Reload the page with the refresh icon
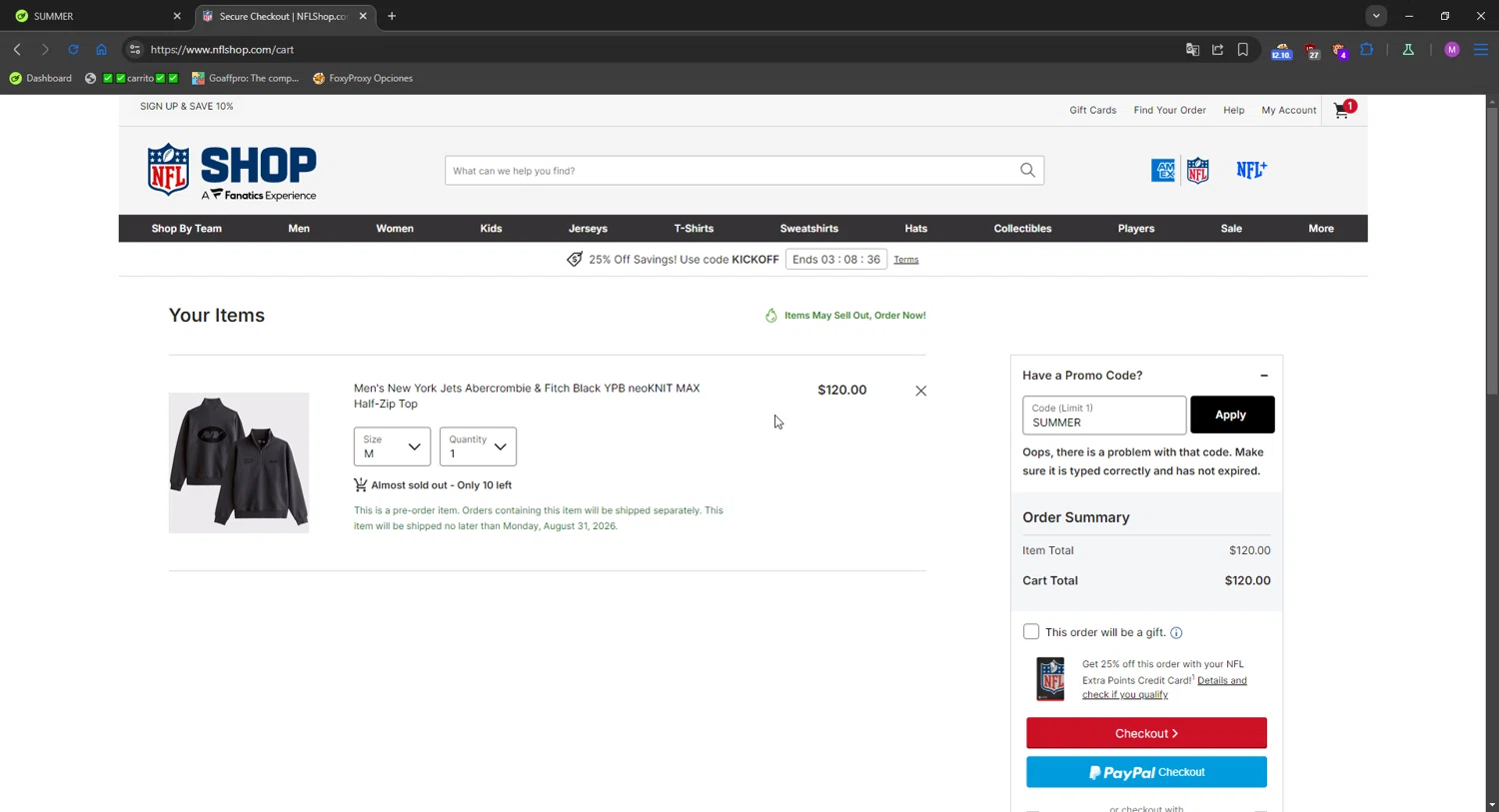The image size is (1499, 812). point(73,49)
